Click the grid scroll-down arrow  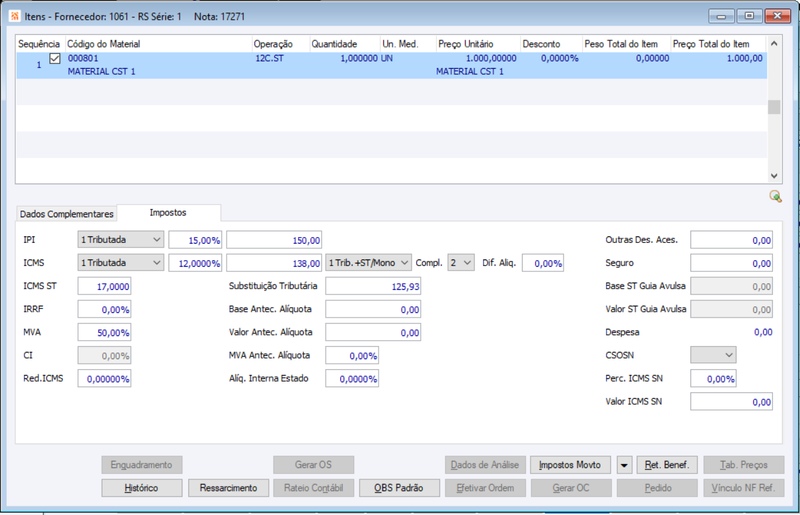pyautogui.click(x=774, y=176)
